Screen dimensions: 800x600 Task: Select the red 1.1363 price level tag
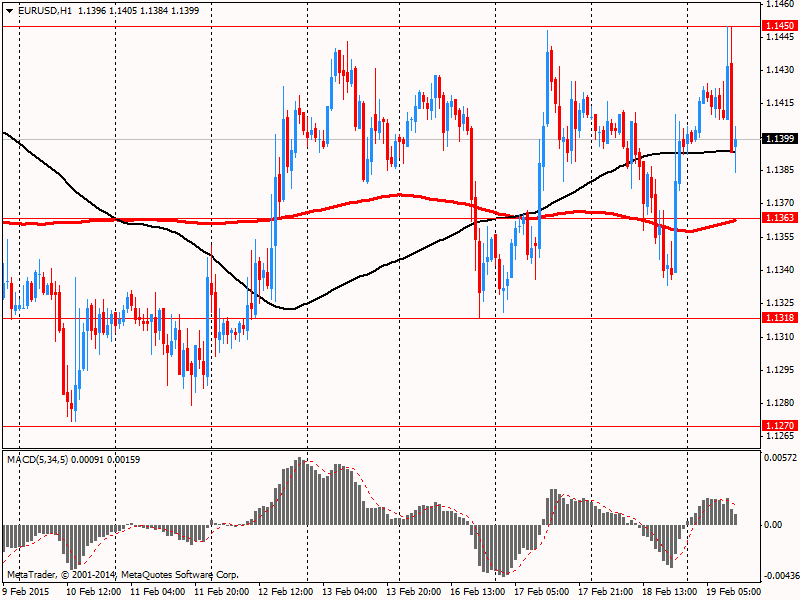[779, 218]
